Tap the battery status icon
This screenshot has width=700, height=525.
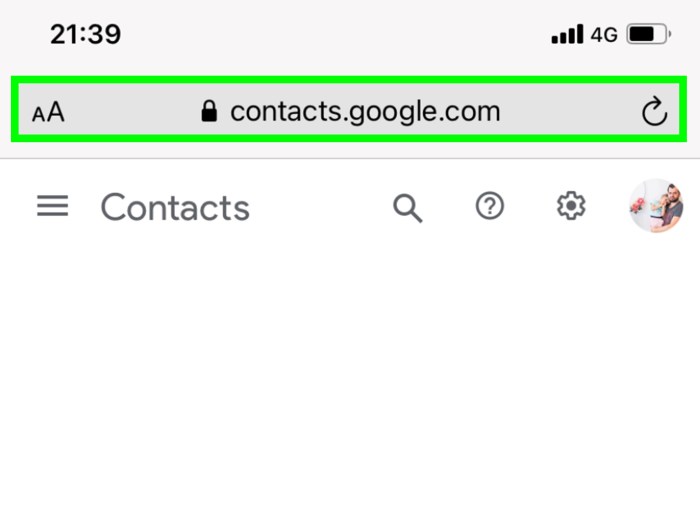click(x=649, y=35)
